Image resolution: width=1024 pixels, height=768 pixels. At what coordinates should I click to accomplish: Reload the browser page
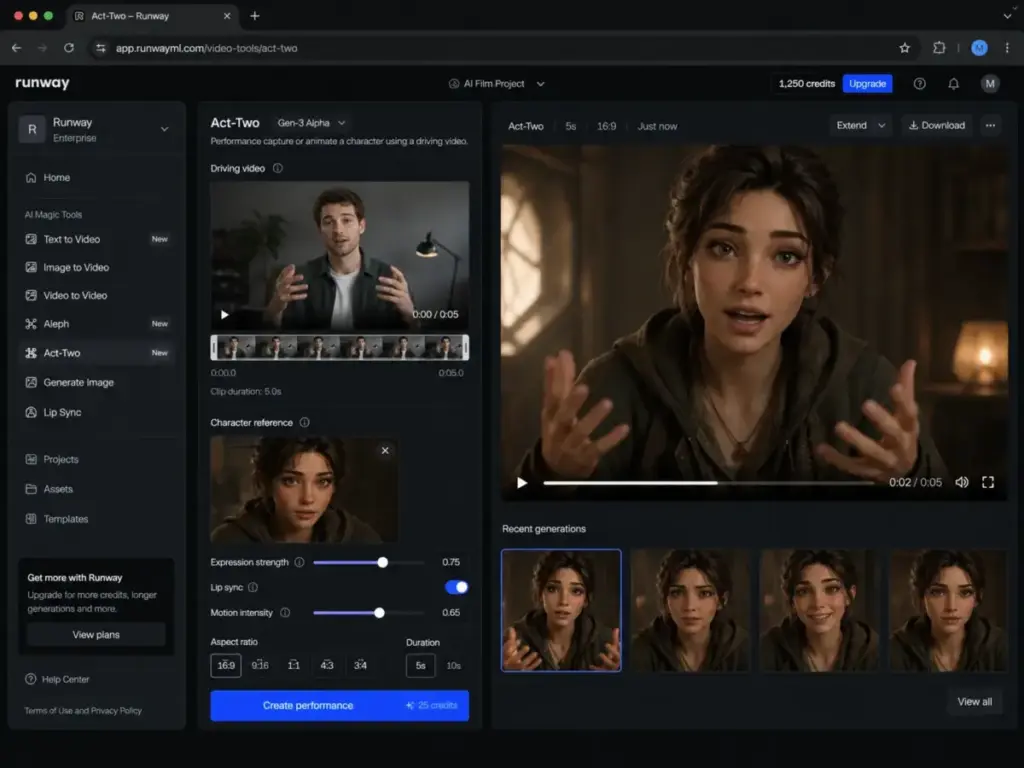[x=69, y=48]
